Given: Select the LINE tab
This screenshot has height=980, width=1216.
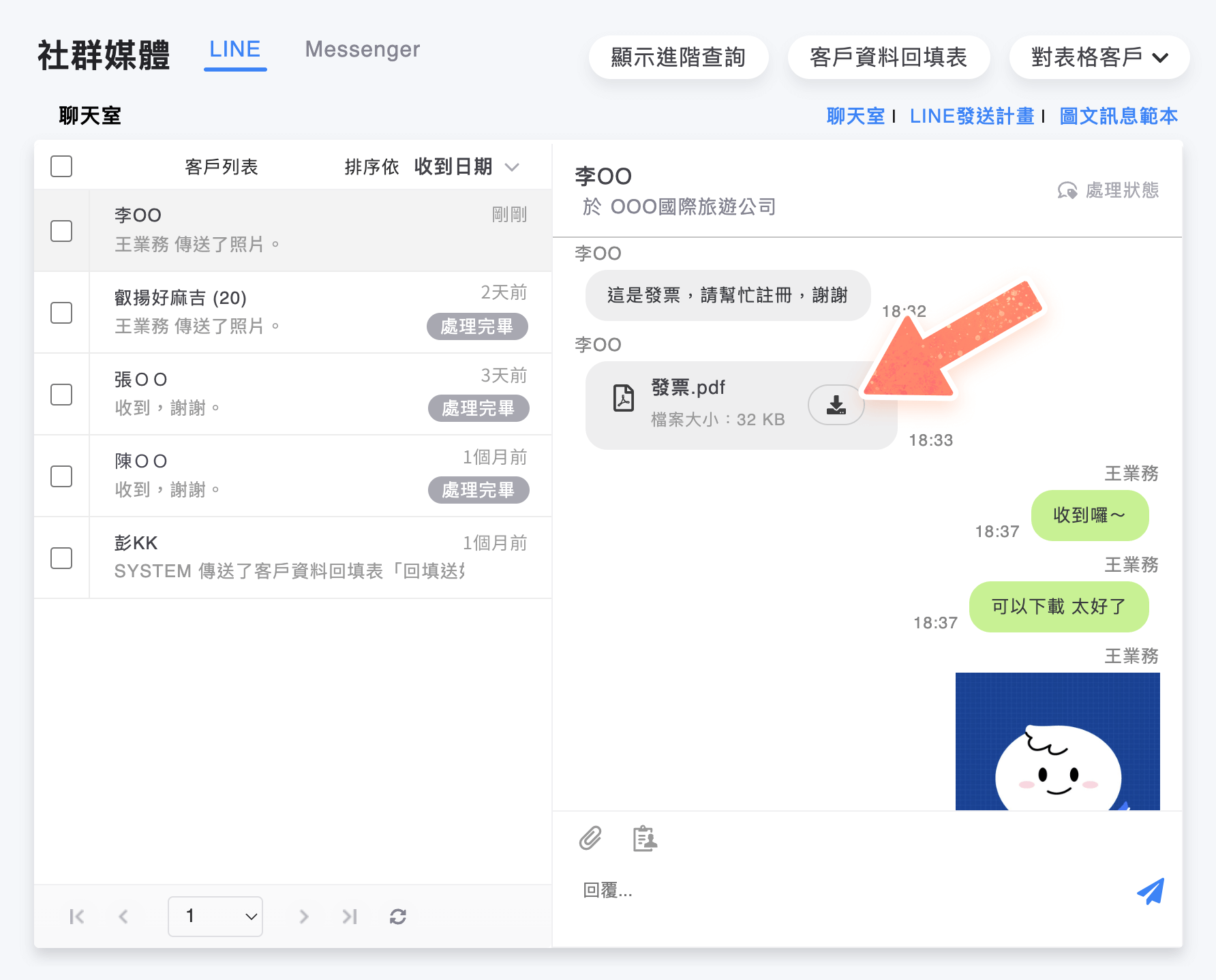Looking at the screenshot, I should [x=234, y=49].
